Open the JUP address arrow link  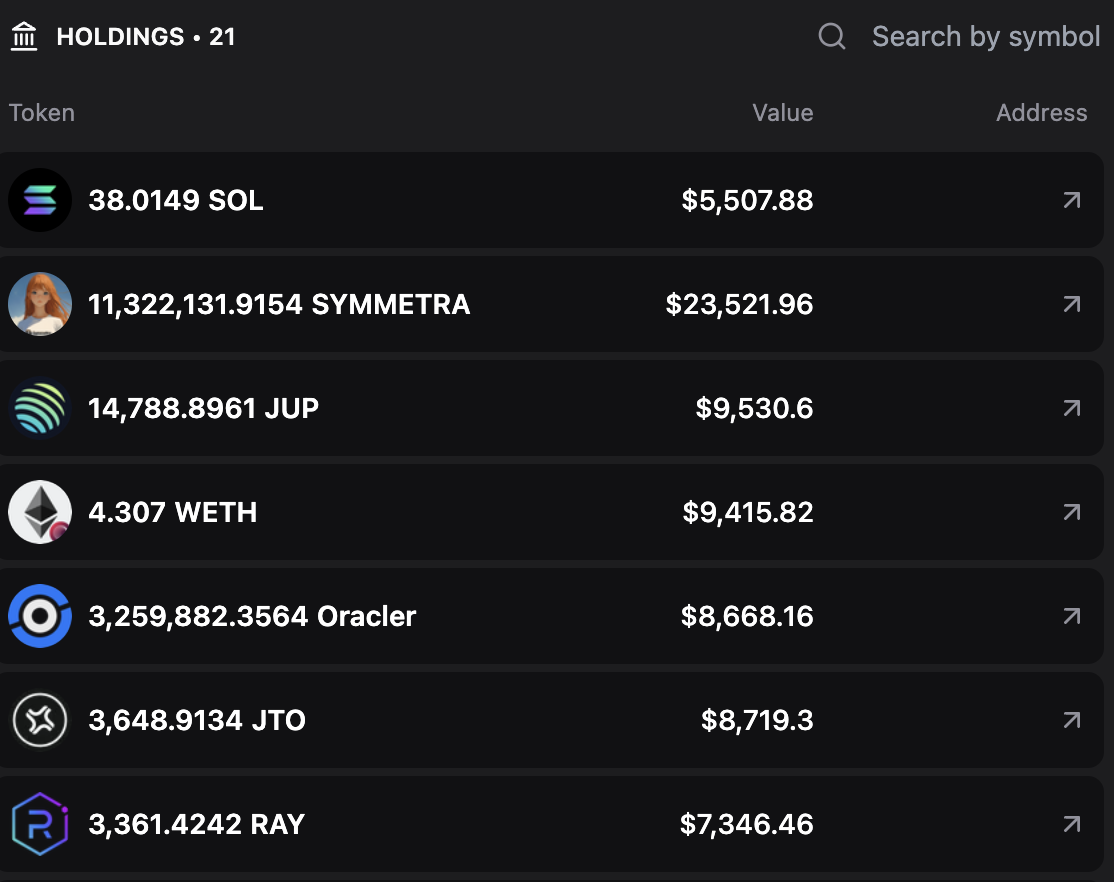click(1071, 408)
